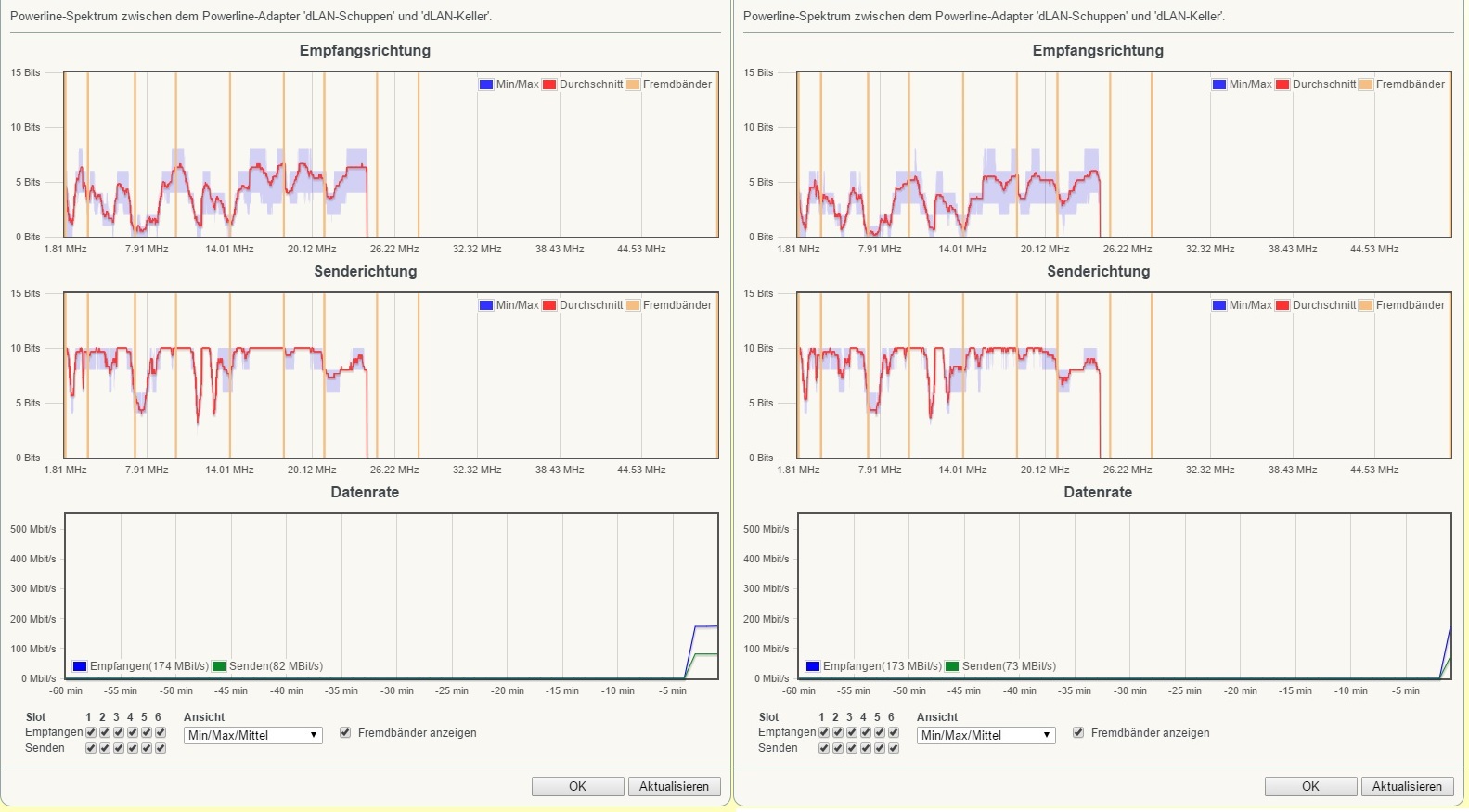Click OK button in left window
Image resolution: width=1469 pixels, height=812 pixels.
pyautogui.click(x=577, y=786)
